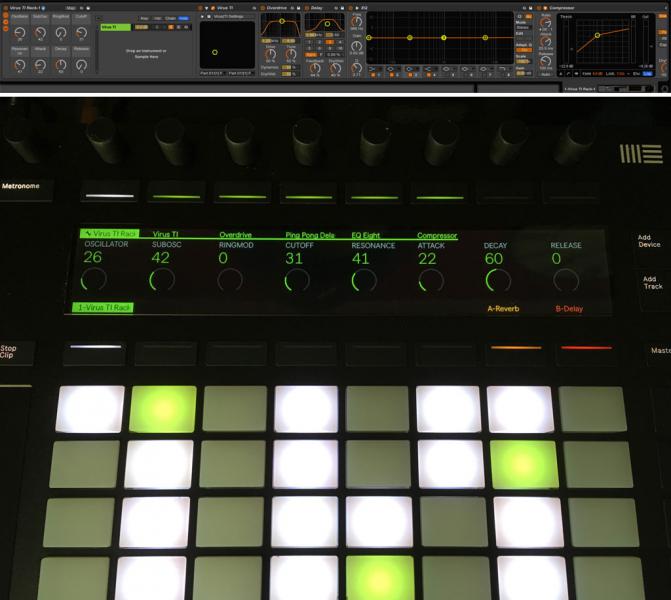Image resolution: width=671 pixels, height=600 pixels.
Task: Select the Virus TI tab on Push display
Action: [165, 234]
